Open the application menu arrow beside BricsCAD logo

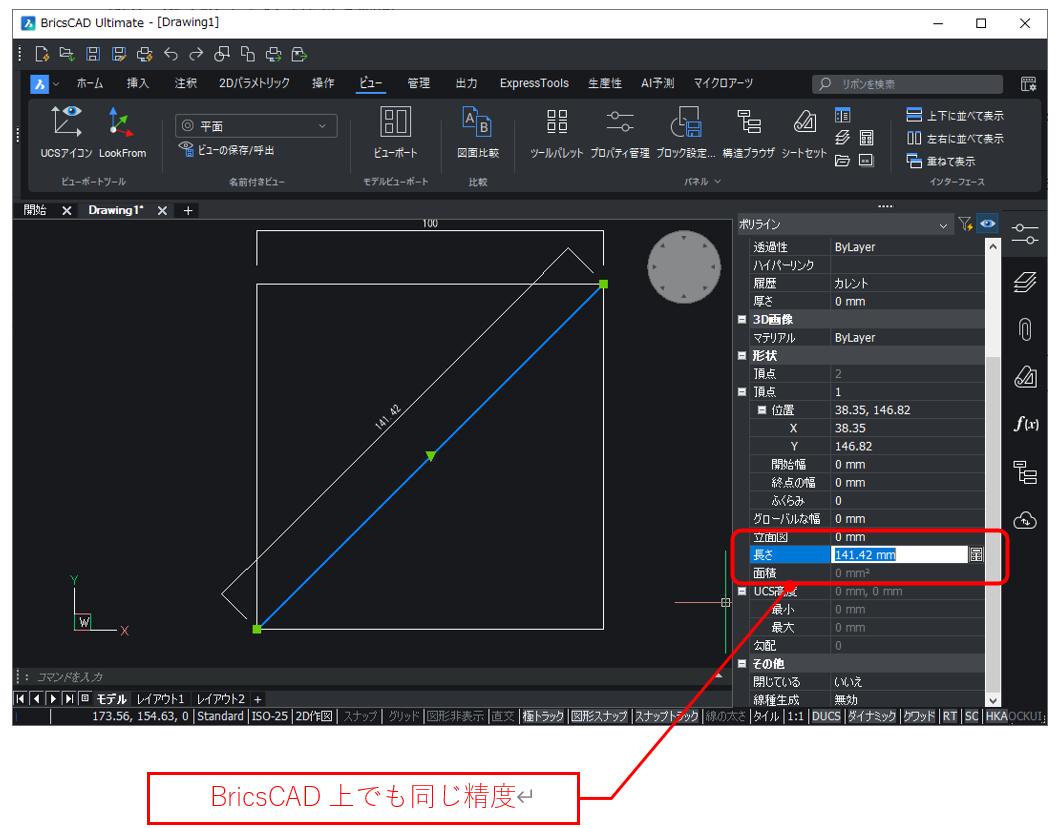pyautogui.click(x=56, y=84)
